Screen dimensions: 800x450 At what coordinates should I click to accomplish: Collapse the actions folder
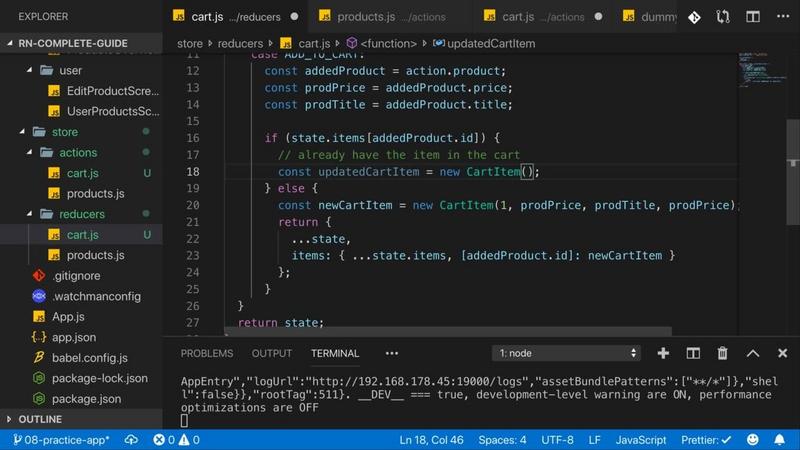click(30, 152)
